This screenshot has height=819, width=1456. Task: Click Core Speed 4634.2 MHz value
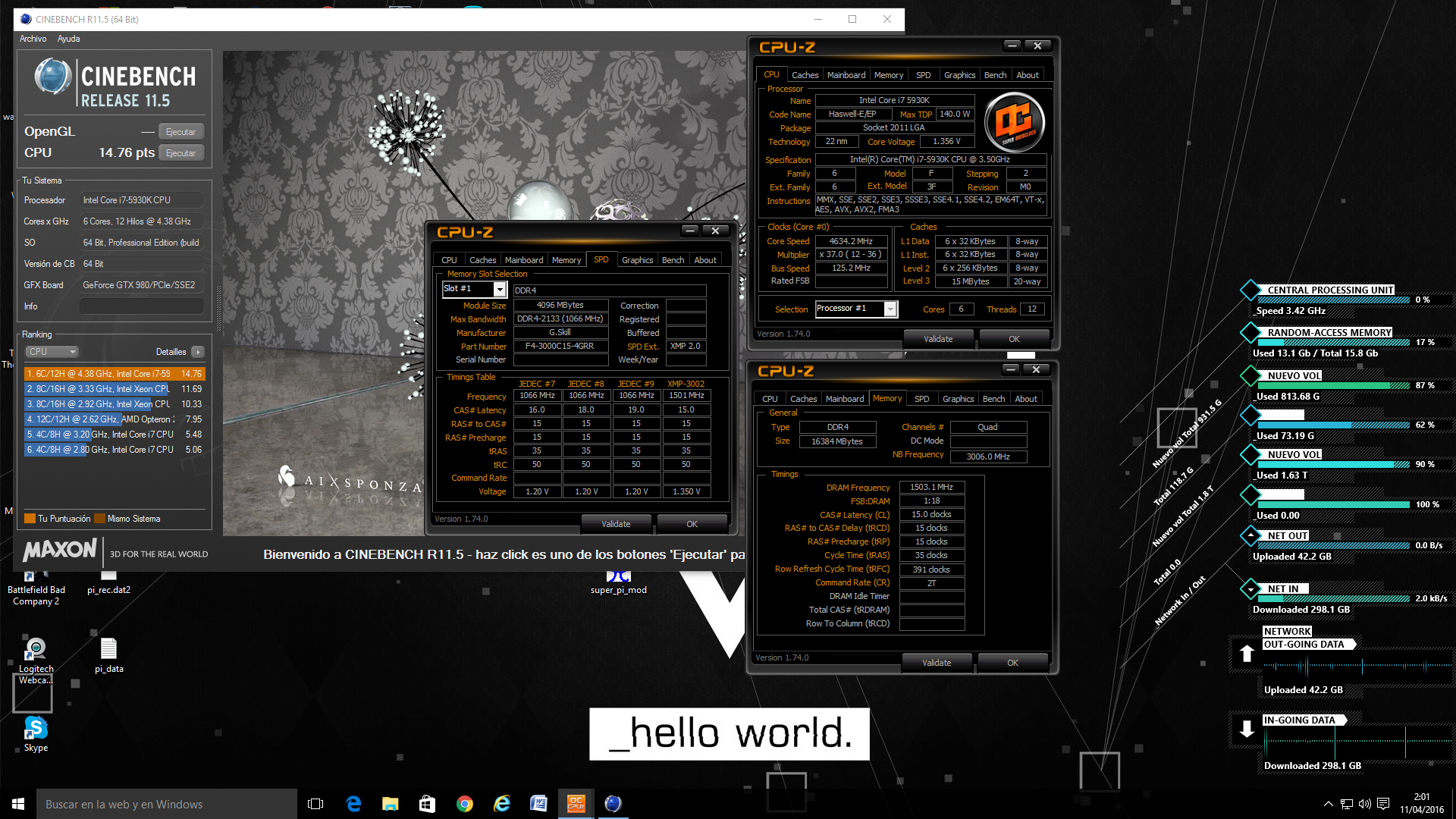click(x=851, y=241)
